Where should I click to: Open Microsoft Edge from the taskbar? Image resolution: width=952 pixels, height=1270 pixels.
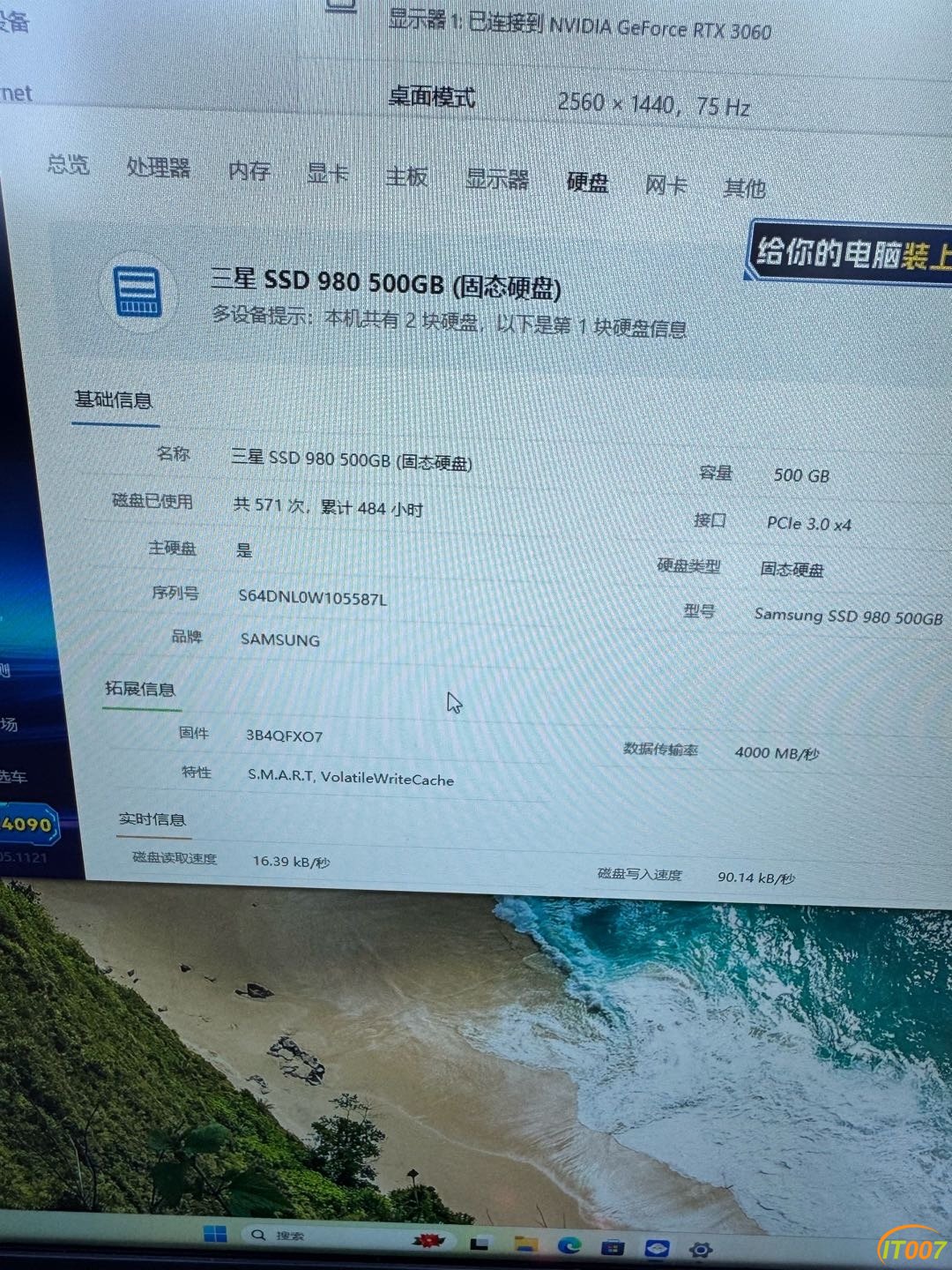pyautogui.click(x=569, y=1245)
